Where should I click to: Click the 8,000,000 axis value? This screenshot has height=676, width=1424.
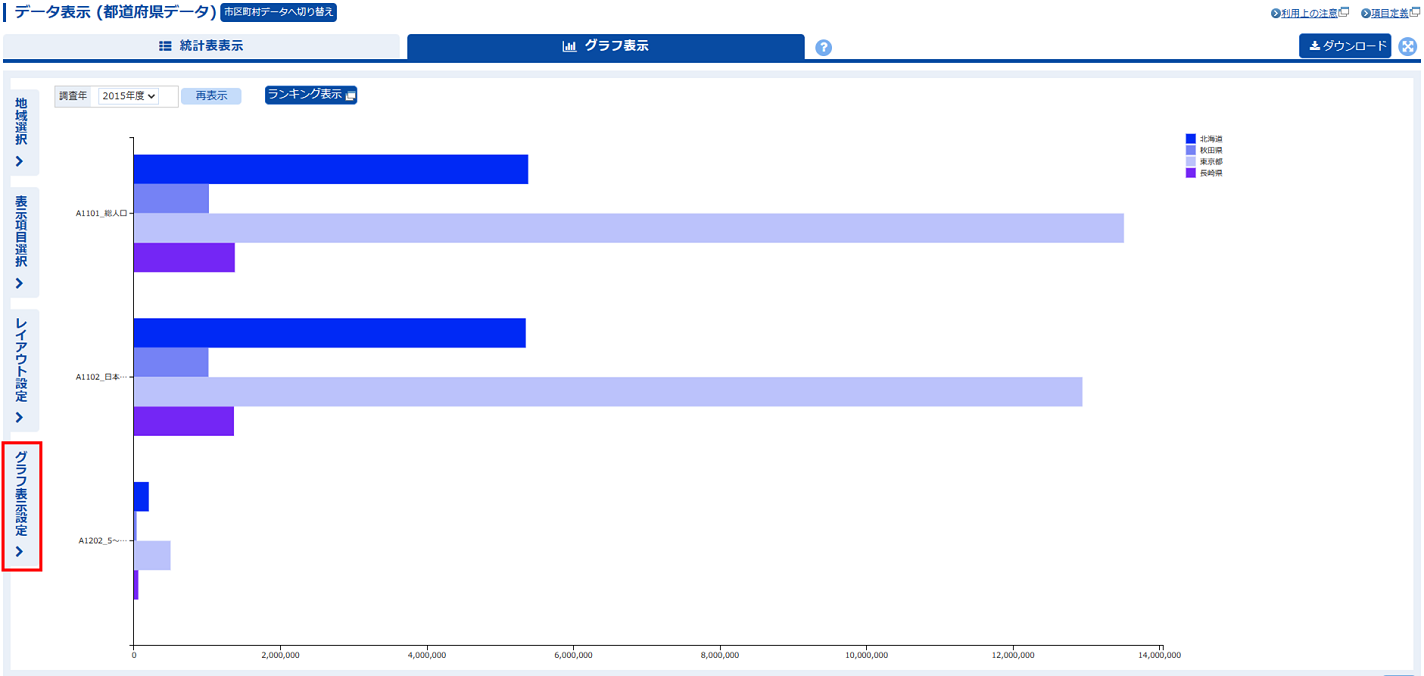(720, 656)
